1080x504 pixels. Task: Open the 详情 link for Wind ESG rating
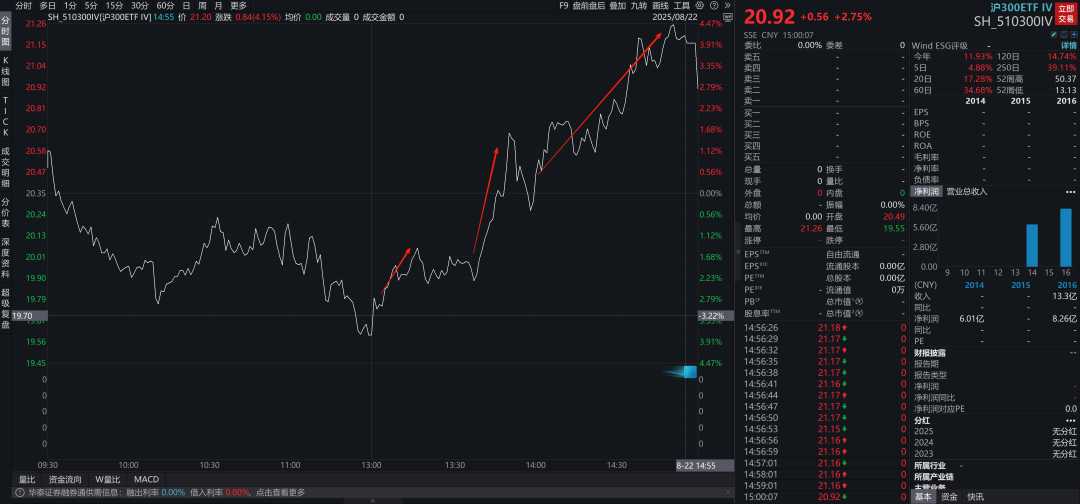pyautogui.click(x=1068, y=46)
